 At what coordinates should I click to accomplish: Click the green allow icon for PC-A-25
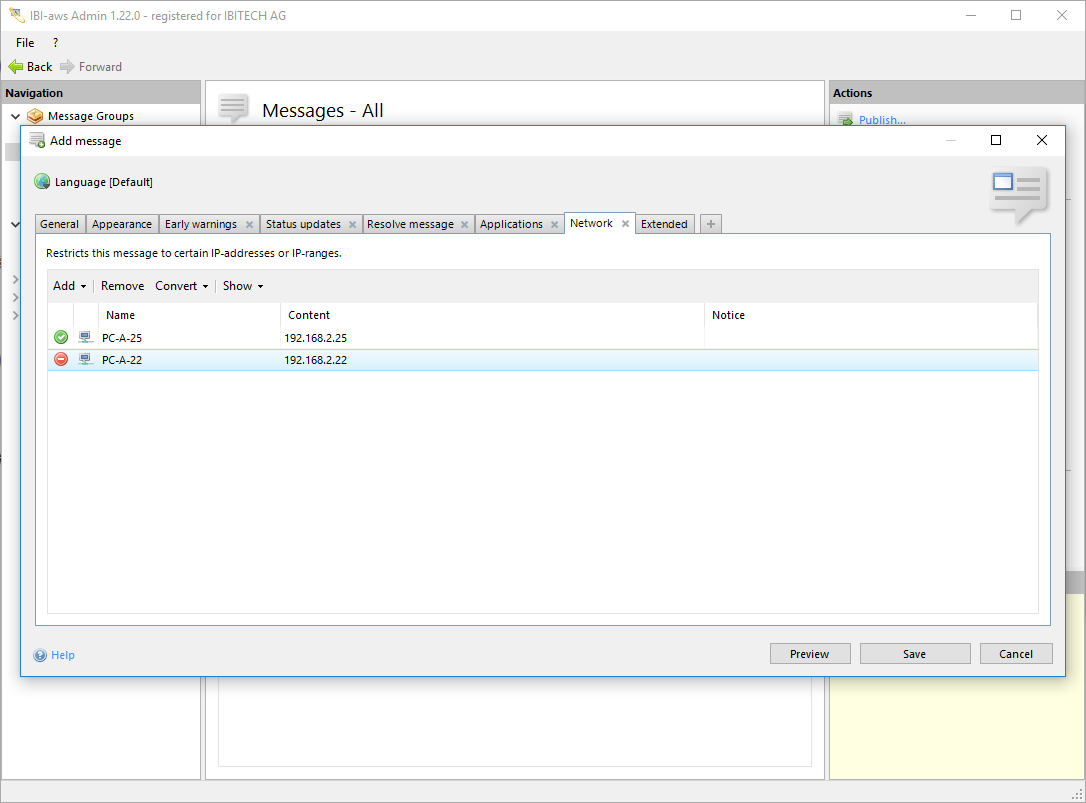click(61, 338)
